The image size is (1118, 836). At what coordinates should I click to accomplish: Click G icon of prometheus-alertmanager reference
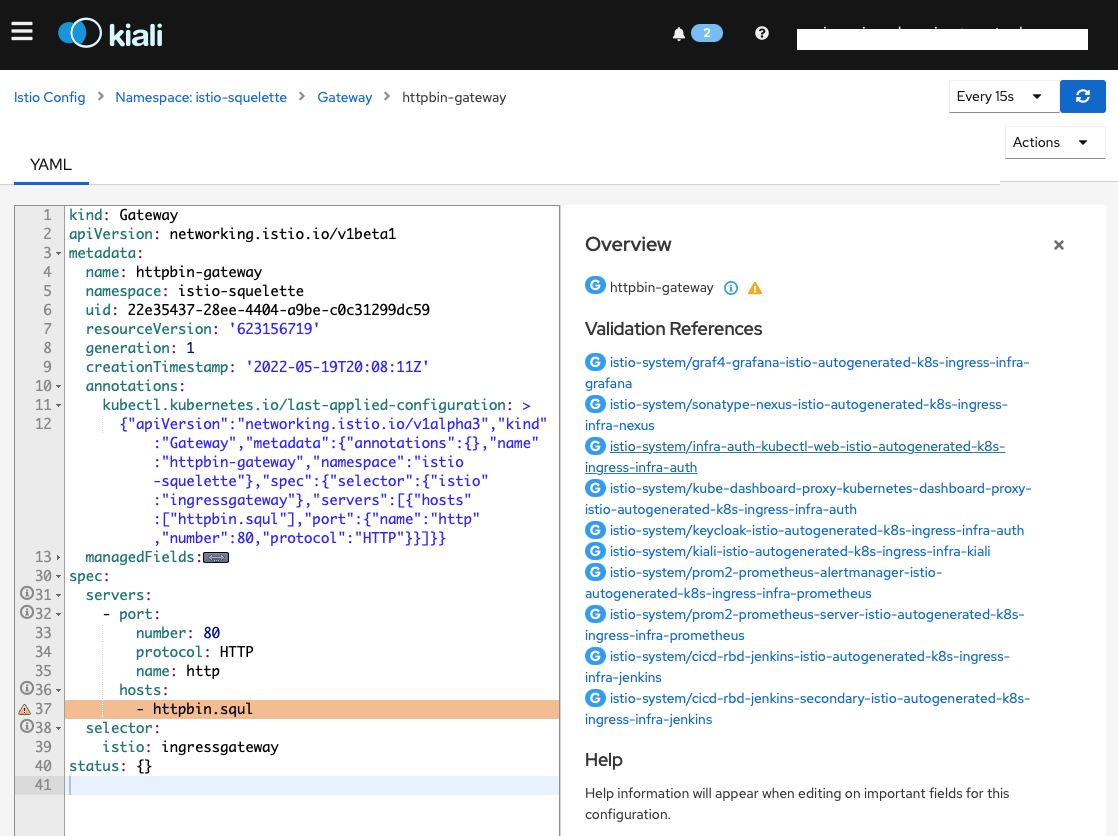click(595, 572)
